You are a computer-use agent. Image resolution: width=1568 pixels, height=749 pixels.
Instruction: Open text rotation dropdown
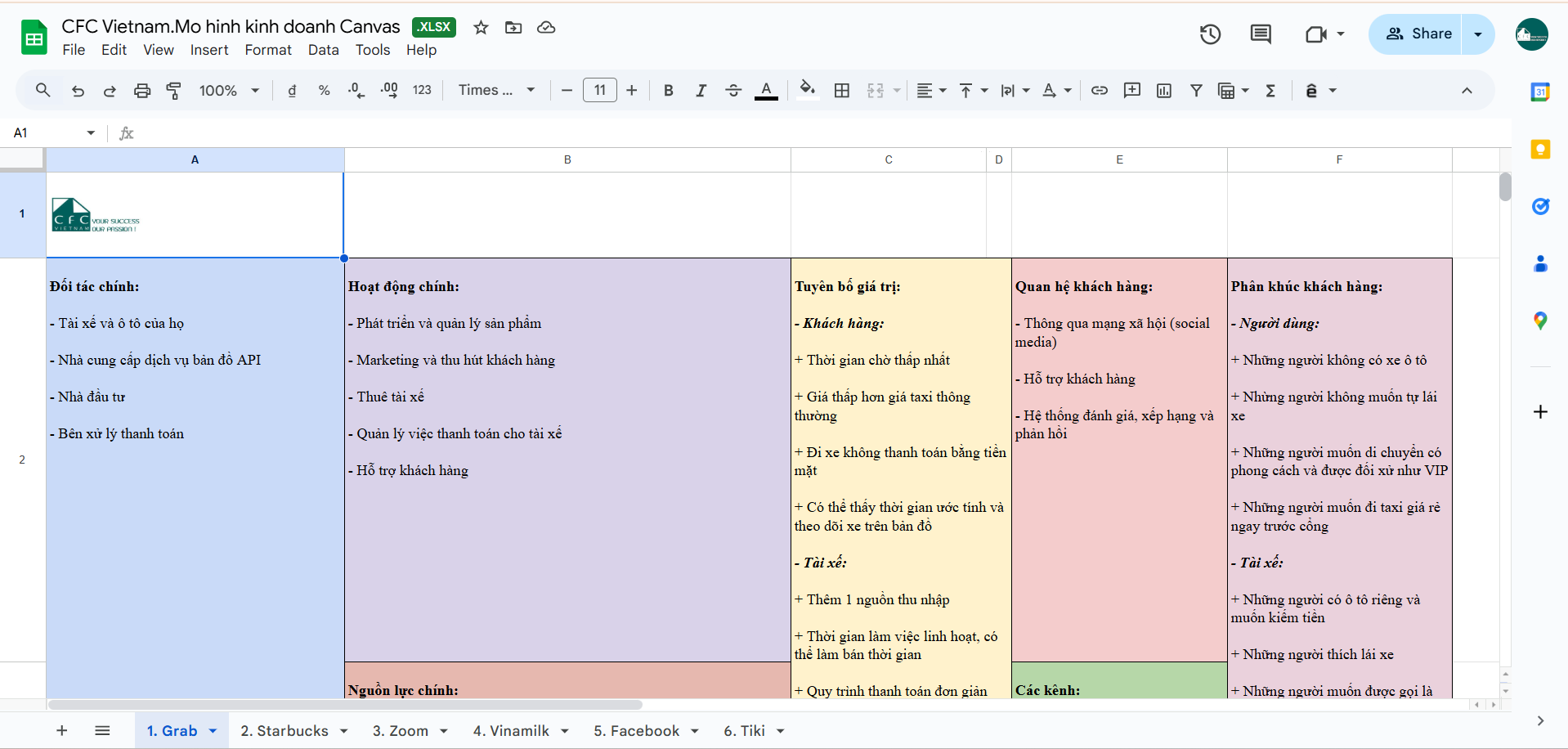(1057, 91)
